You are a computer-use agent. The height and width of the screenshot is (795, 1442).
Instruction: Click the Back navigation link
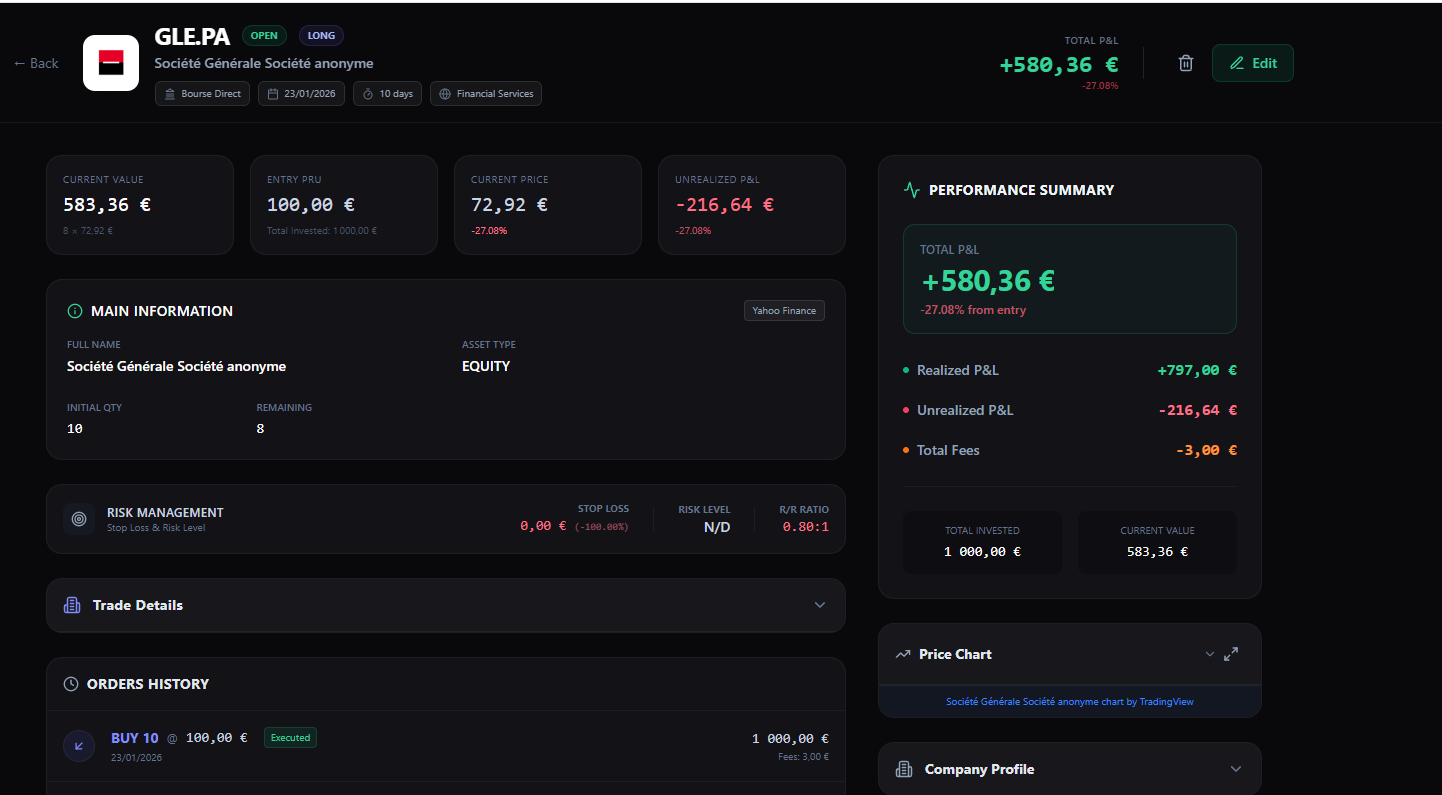tap(35, 62)
